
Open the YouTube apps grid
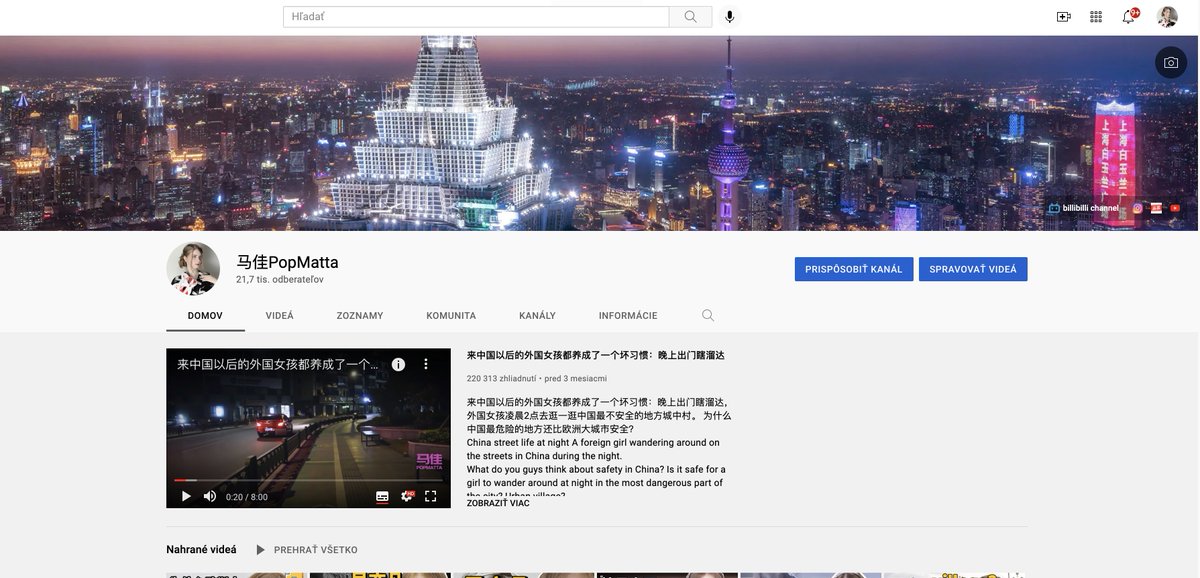pos(1096,17)
